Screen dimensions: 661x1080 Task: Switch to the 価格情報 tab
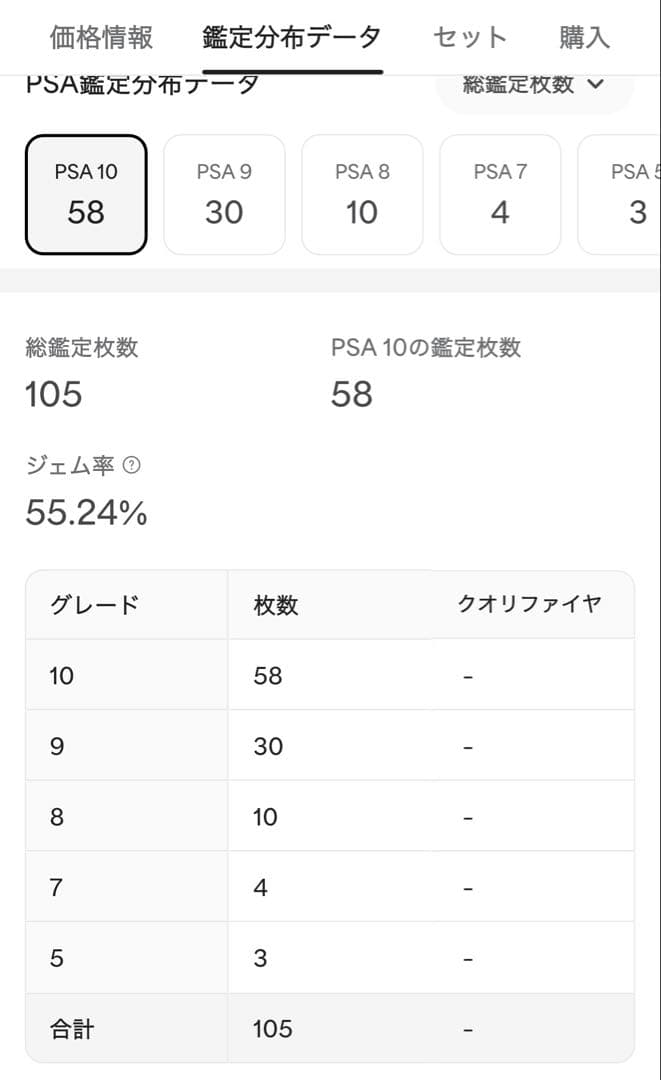97,36
